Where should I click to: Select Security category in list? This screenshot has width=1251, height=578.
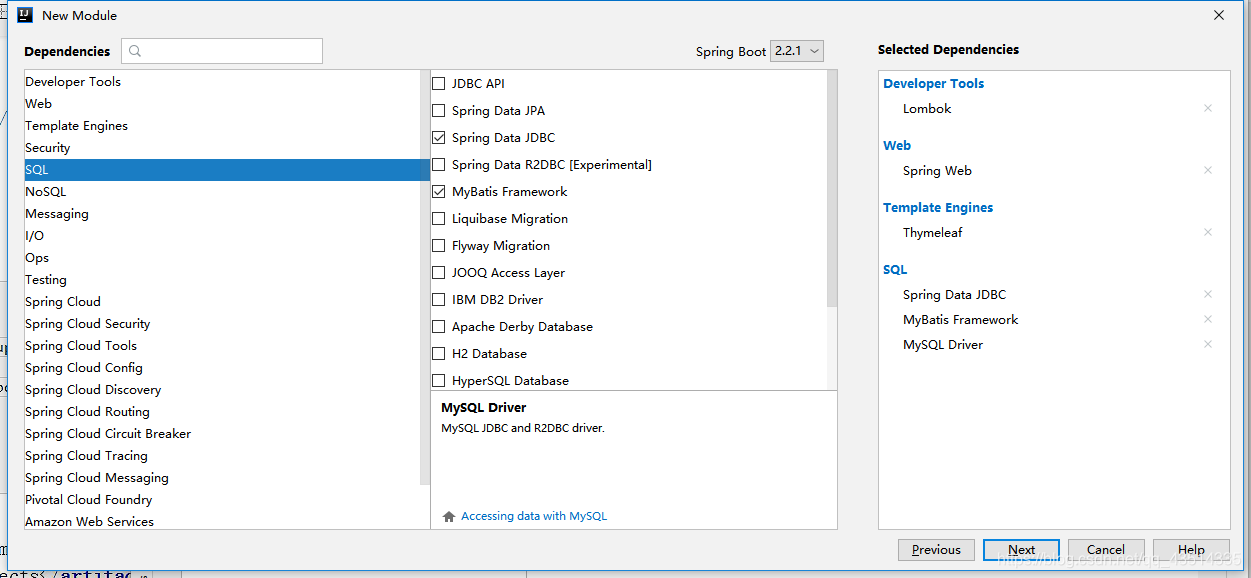click(x=222, y=147)
